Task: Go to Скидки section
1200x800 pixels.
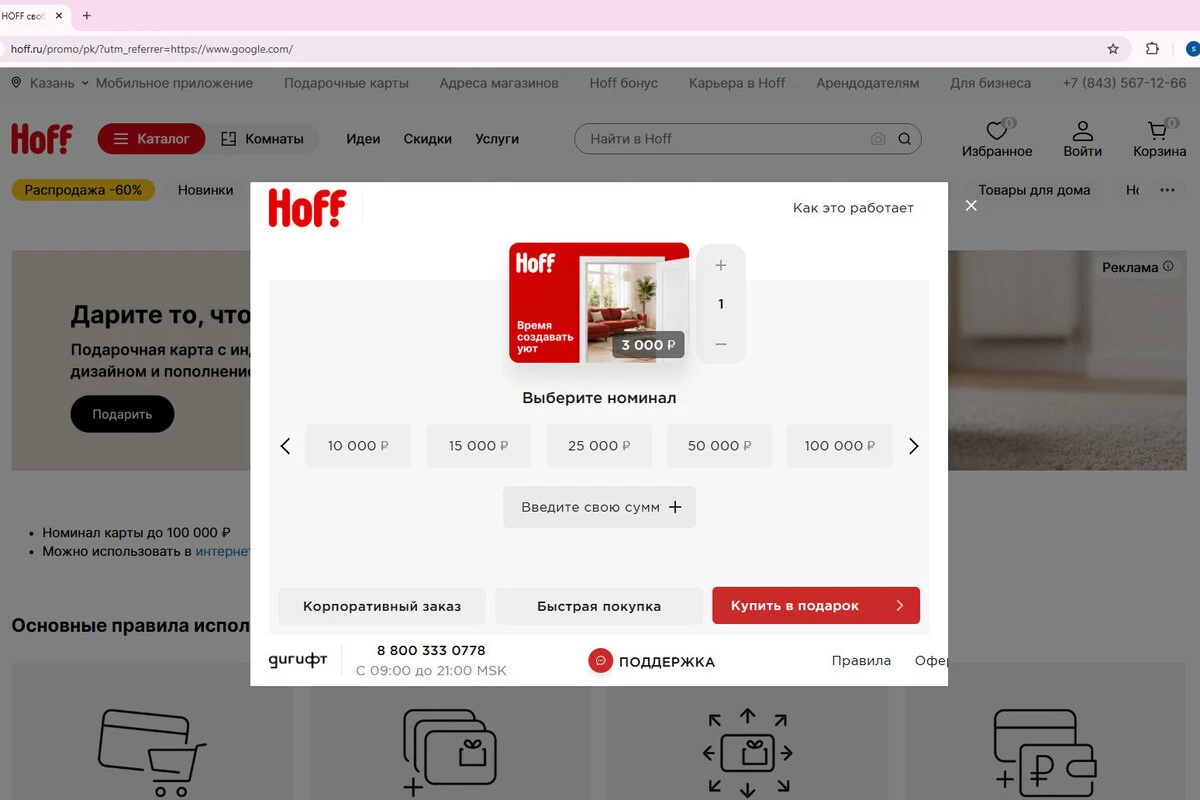Action: [428, 139]
